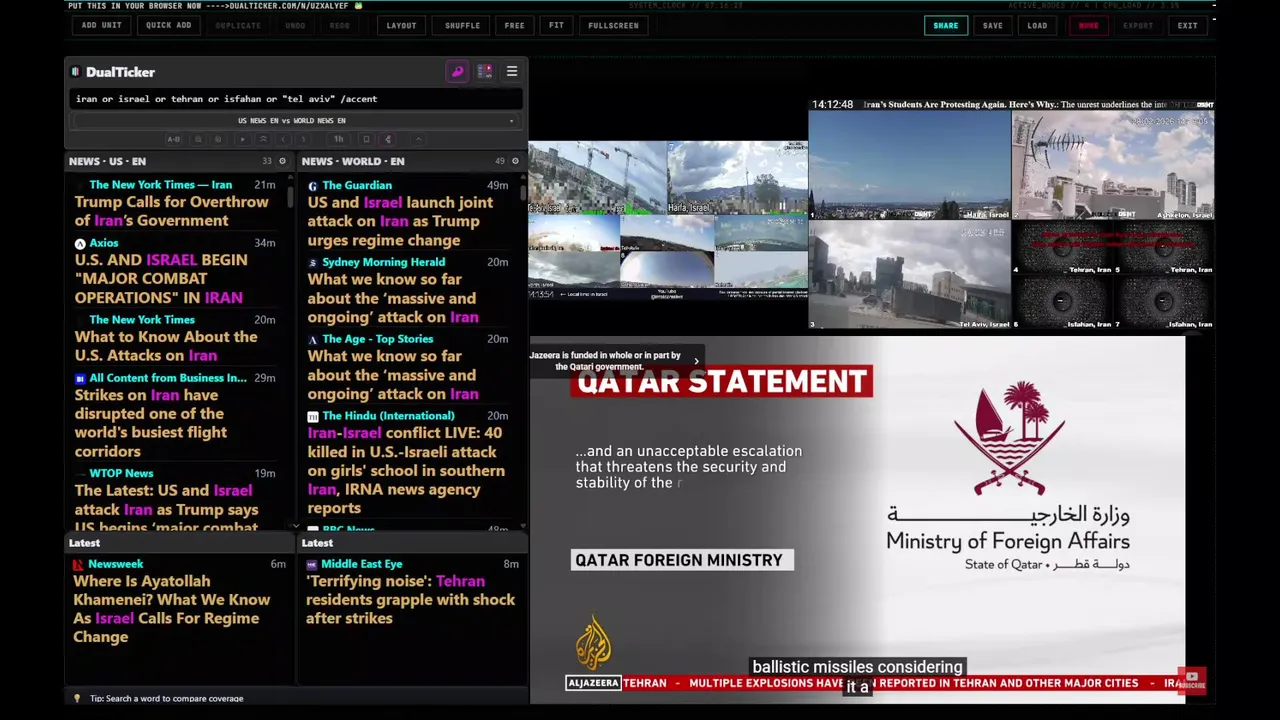Click the Business Insider source icon
The image size is (1280, 720).
point(80,379)
